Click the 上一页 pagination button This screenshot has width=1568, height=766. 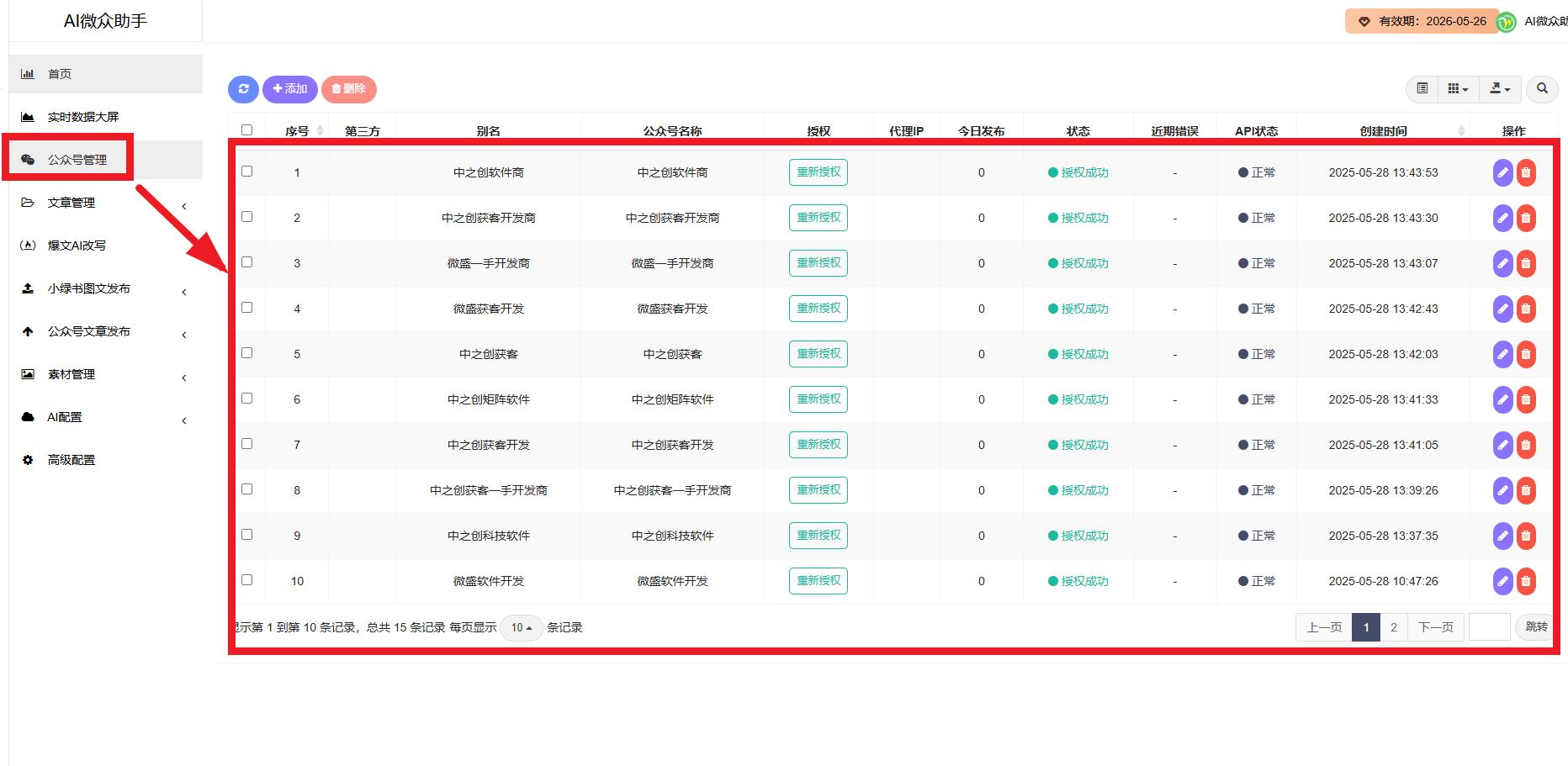(x=1324, y=627)
